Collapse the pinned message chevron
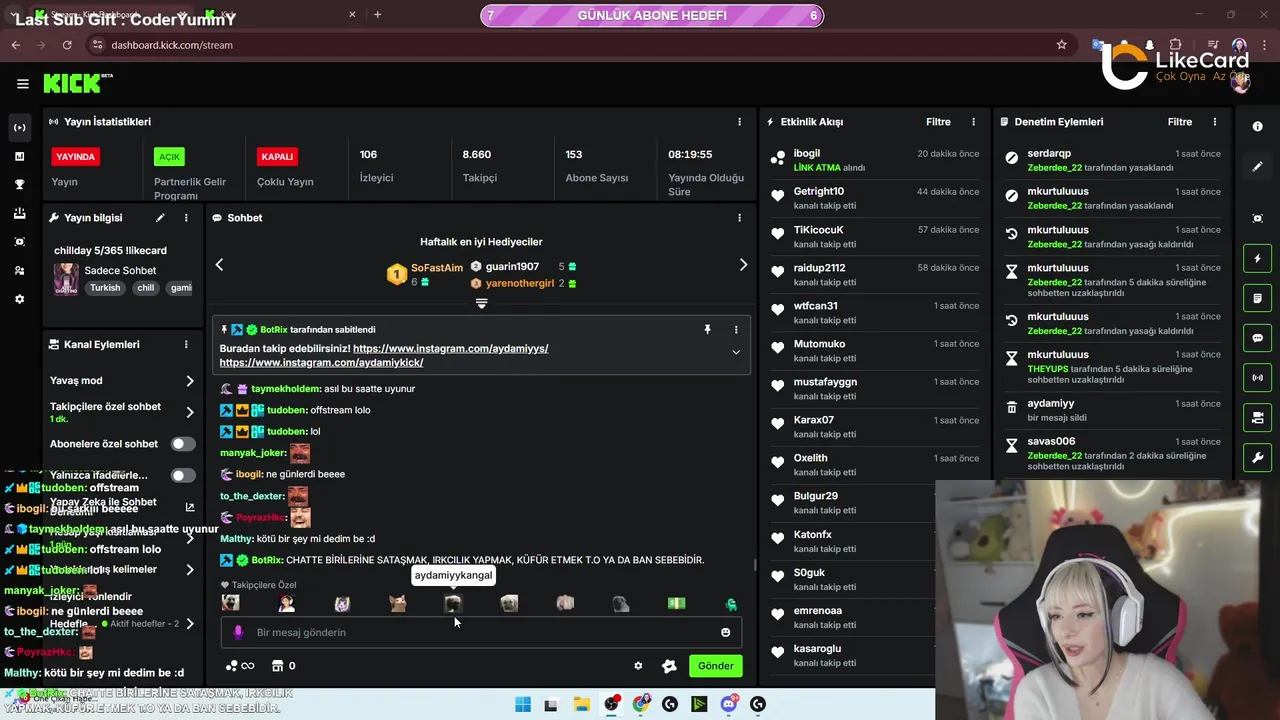The width and height of the screenshot is (1280, 720). pos(736,352)
